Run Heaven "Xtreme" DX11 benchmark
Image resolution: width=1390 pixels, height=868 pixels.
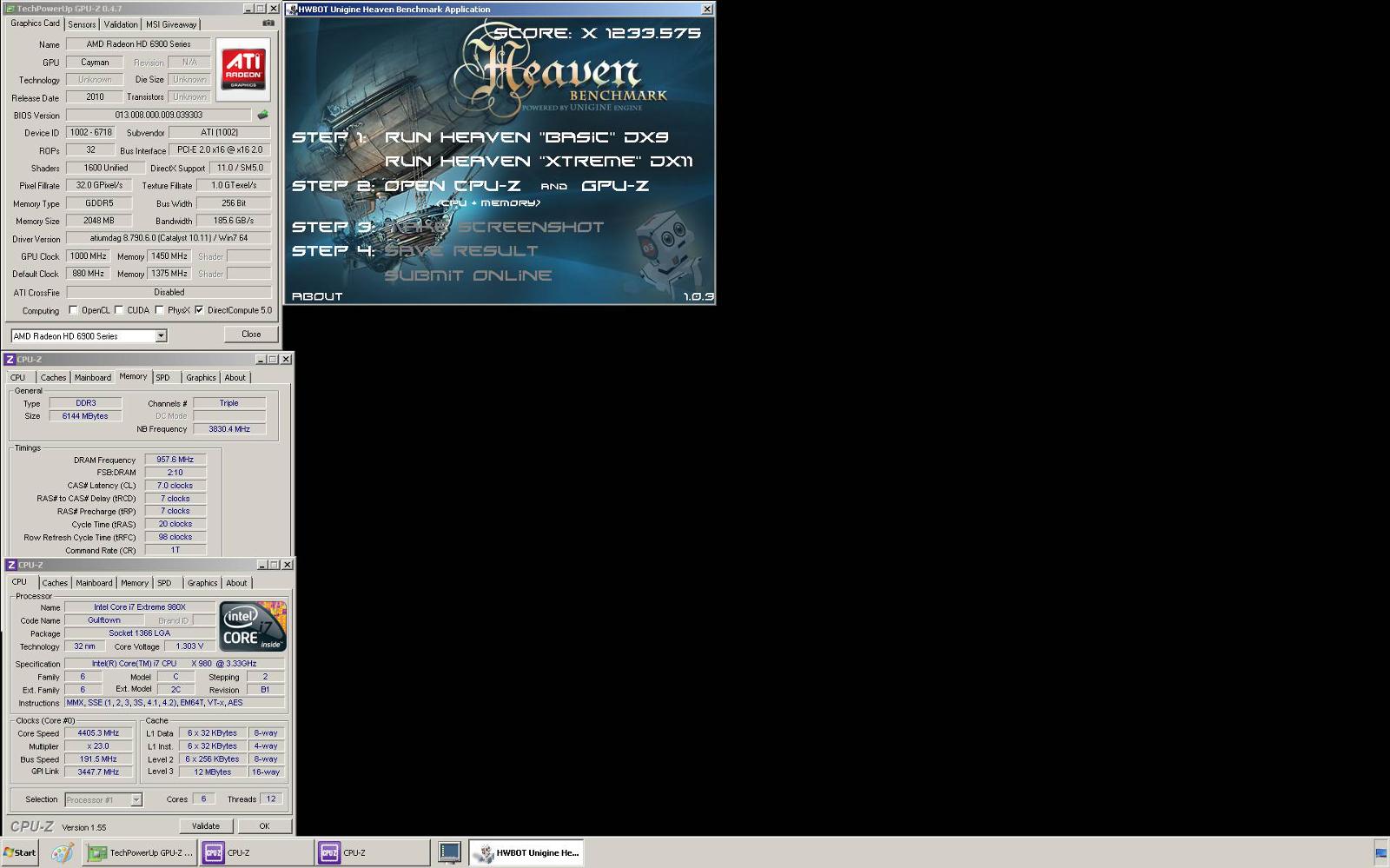pyautogui.click(x=539, y=162)
